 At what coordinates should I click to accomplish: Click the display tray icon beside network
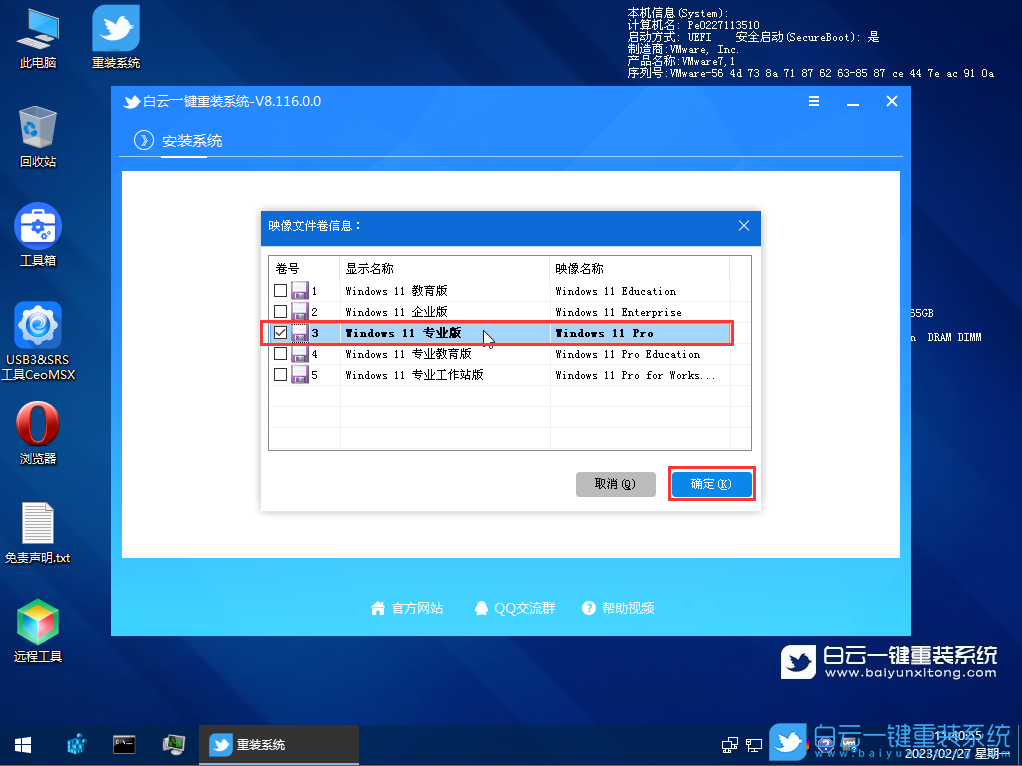754,744
